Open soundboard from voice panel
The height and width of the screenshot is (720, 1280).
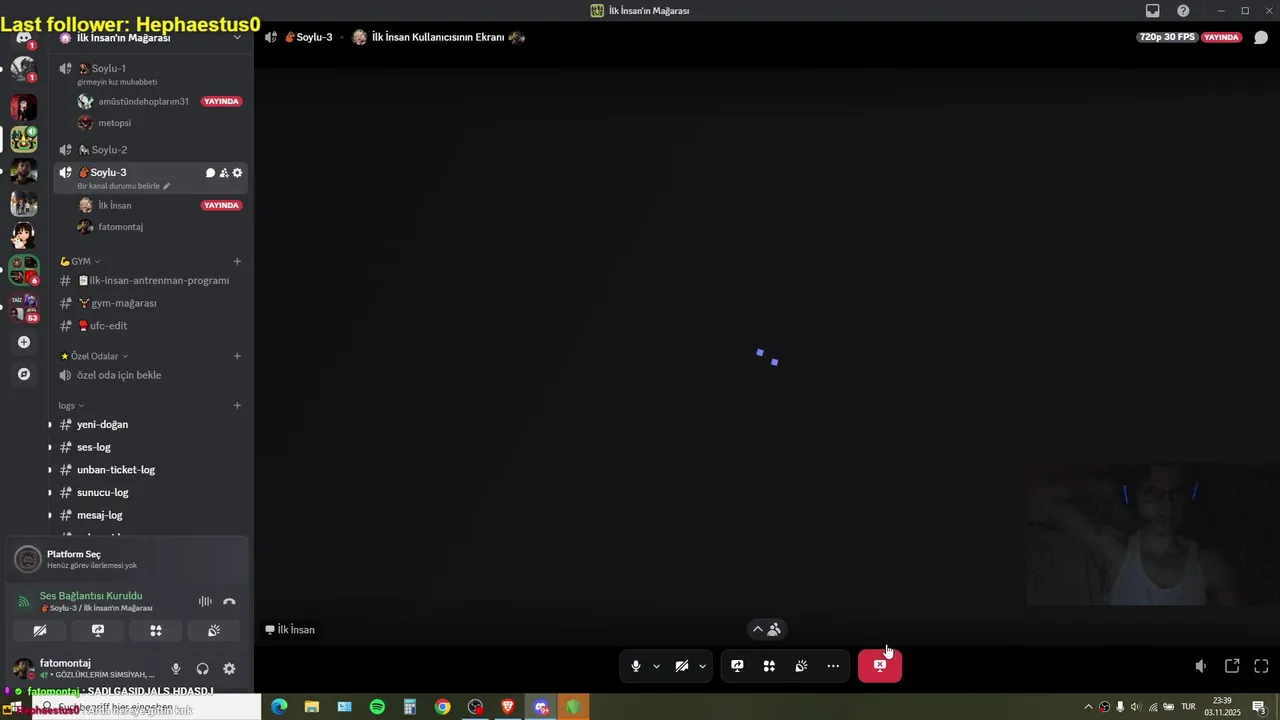click(214, 631)
